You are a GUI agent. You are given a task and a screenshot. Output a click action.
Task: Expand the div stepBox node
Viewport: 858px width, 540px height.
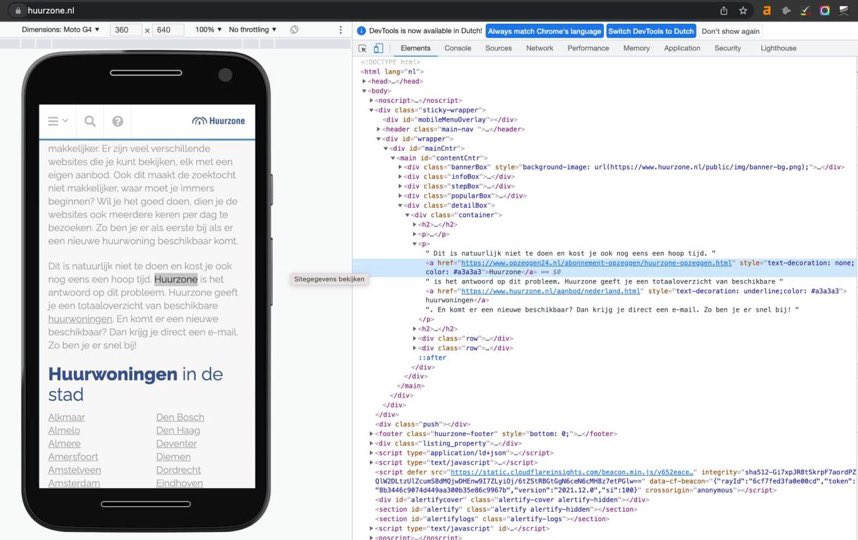click(x=400, y=186)
